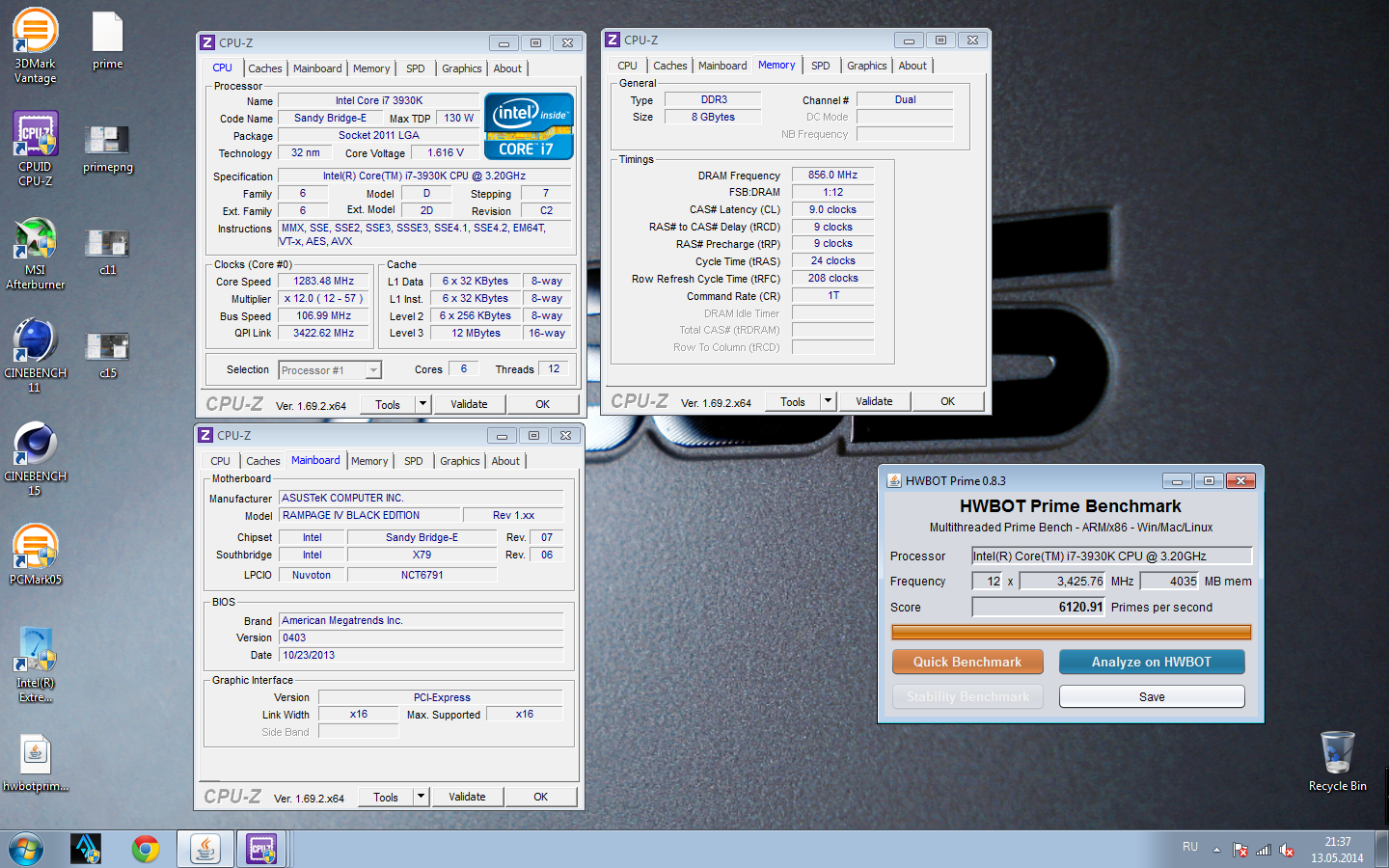Screen dimensions: 1389x868
Task: Open network signal tray icon
Action: click(x=1264, y=851)
